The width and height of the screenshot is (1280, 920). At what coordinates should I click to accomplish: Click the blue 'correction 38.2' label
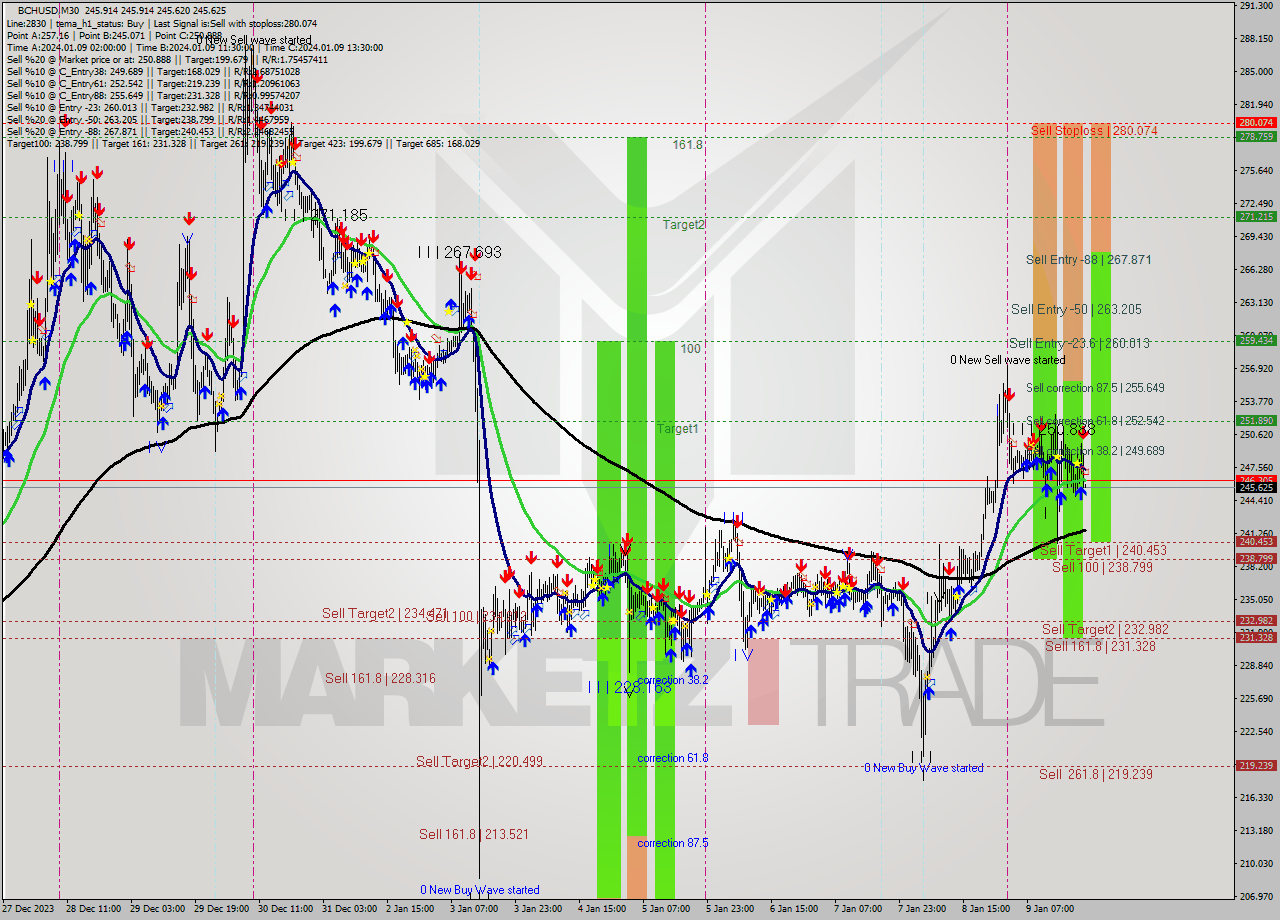(673, 680)
